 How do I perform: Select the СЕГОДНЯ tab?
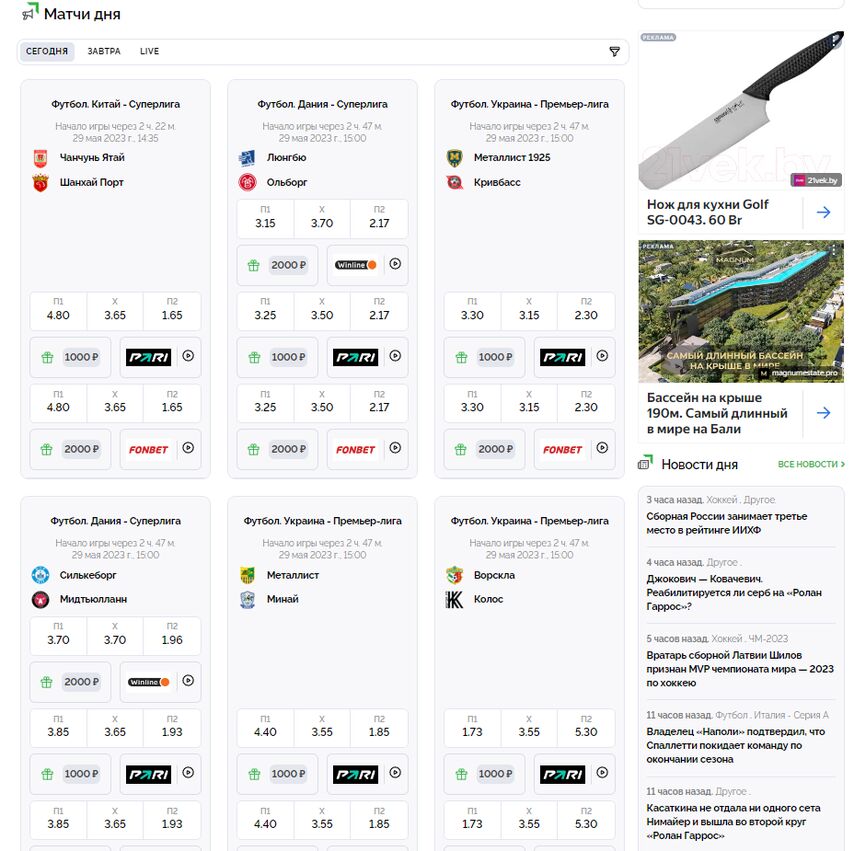[47, 51]
